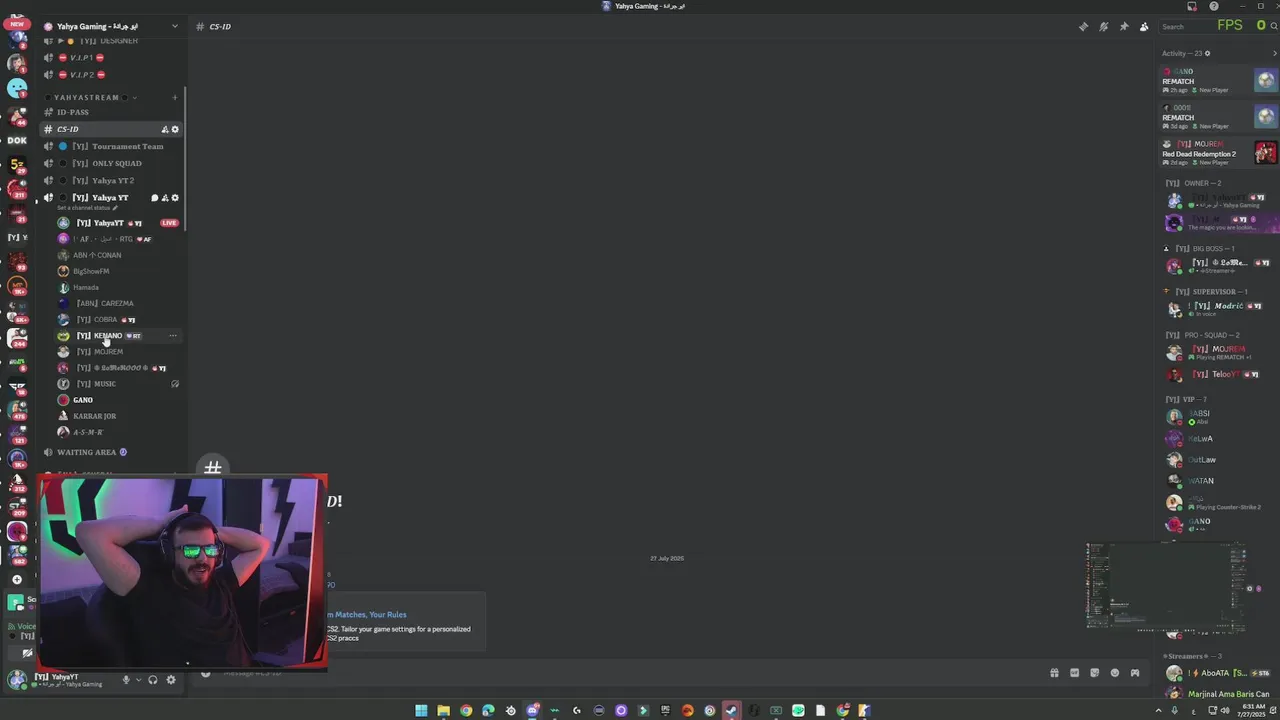Toggle the member list icon
The height and width of the screenshot is (720, 1280).
(1144, 27)
